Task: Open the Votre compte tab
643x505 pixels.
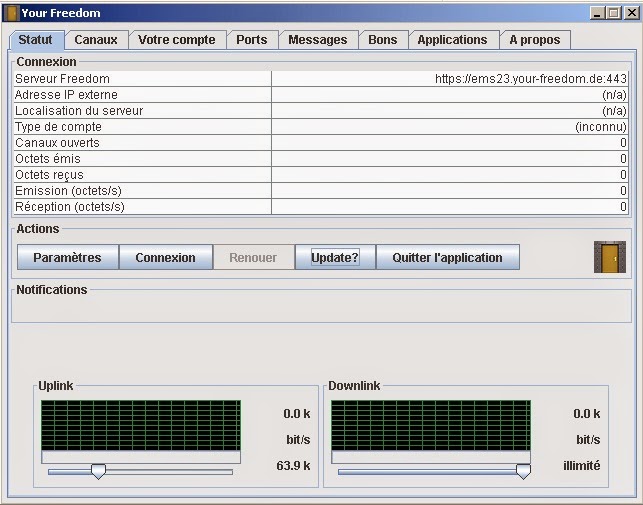Action: tap(177, 40)
